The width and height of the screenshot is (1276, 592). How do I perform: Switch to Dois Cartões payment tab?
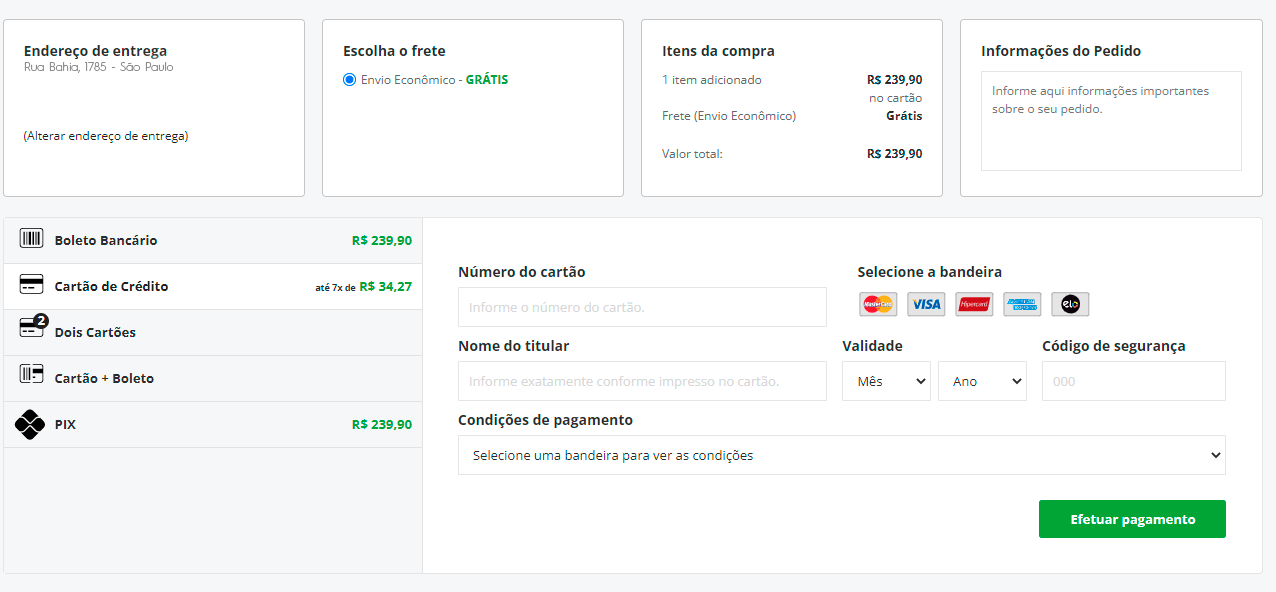[x=213, y=333]
